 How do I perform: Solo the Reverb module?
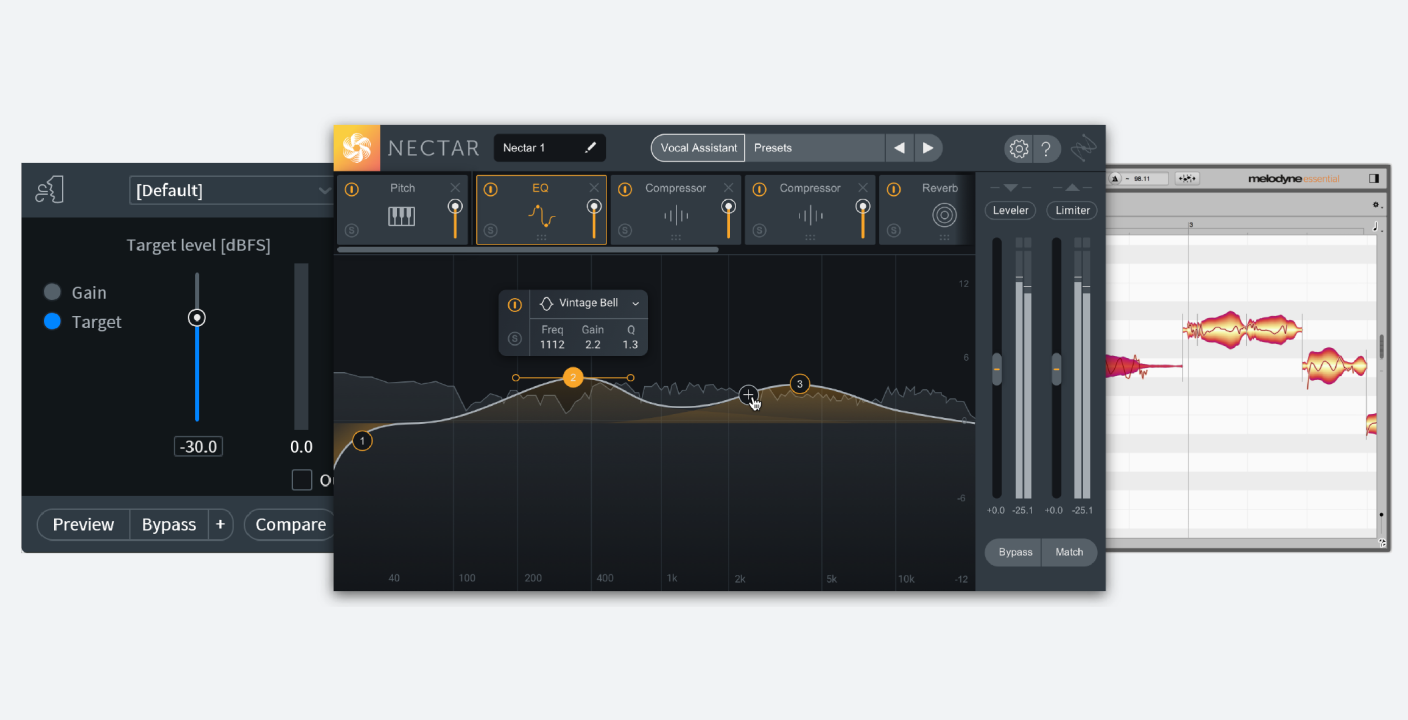(x=893, y=231)
